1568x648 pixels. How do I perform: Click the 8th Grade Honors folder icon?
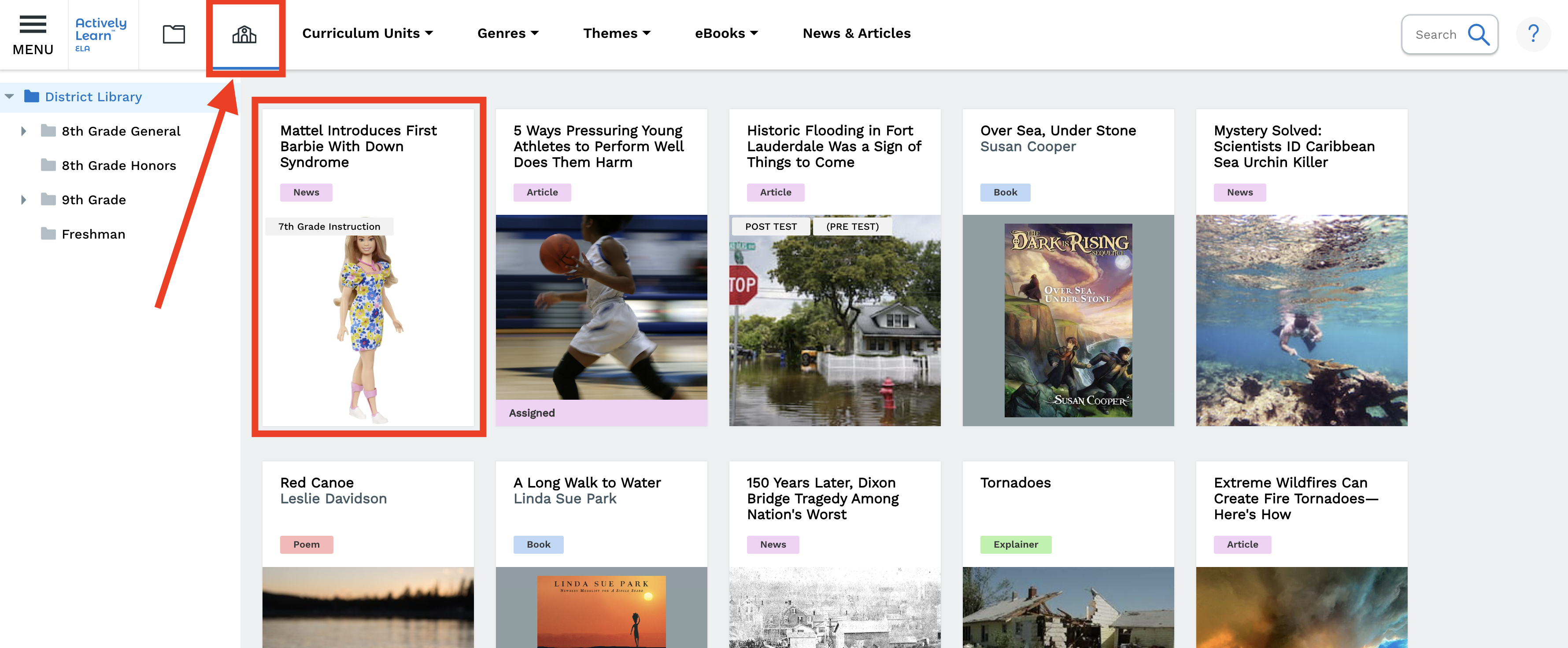[48, 165]
